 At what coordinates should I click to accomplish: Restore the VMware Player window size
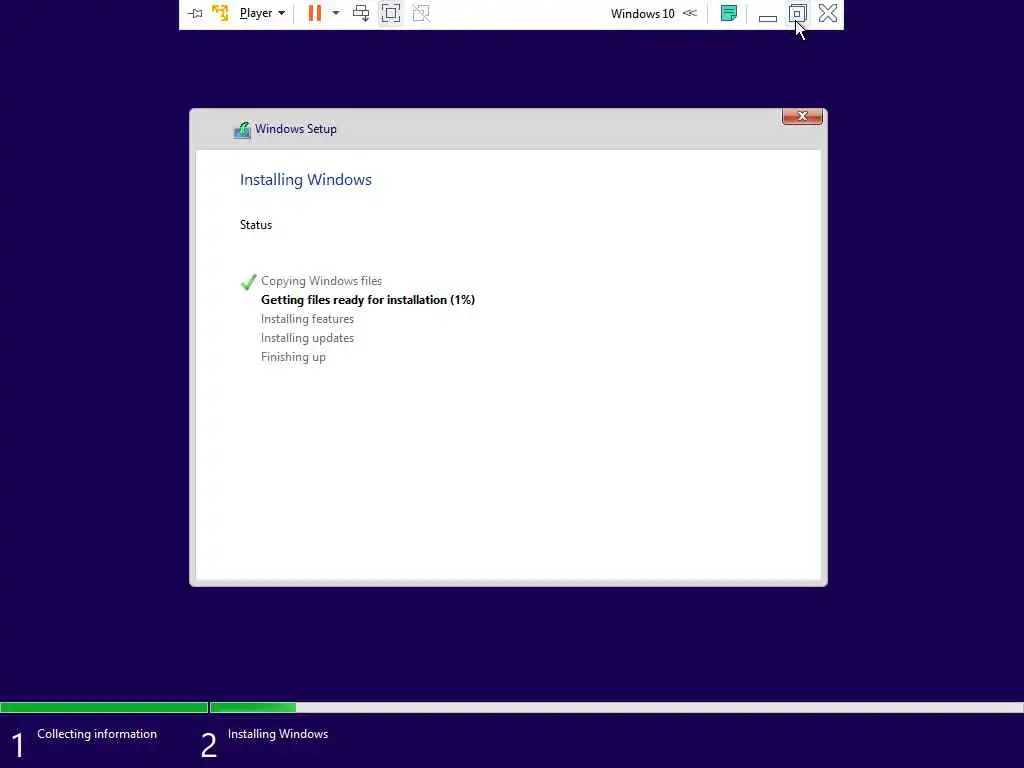[x=797, y=13]
